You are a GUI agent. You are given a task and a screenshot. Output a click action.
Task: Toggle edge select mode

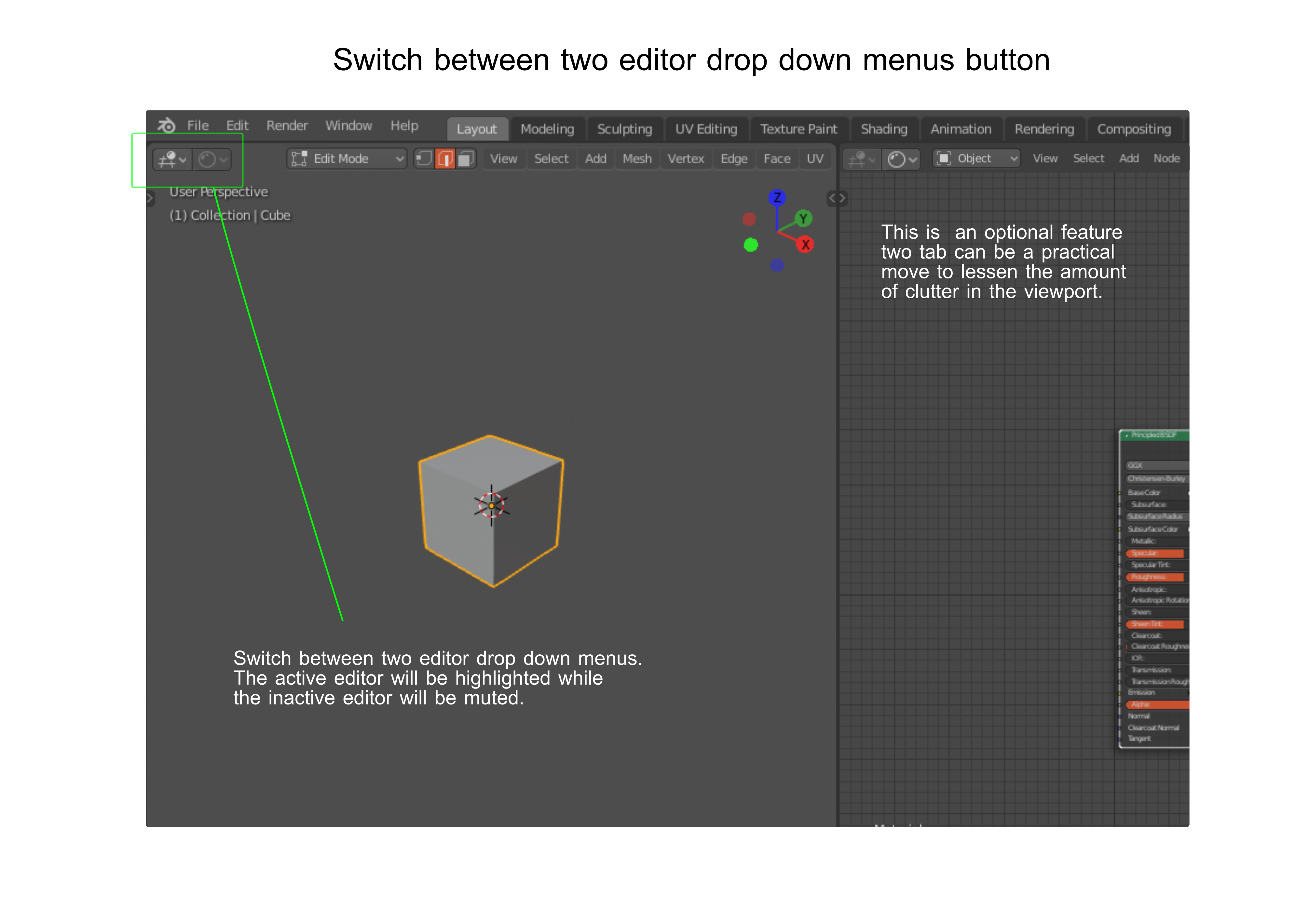coord(445,158)
